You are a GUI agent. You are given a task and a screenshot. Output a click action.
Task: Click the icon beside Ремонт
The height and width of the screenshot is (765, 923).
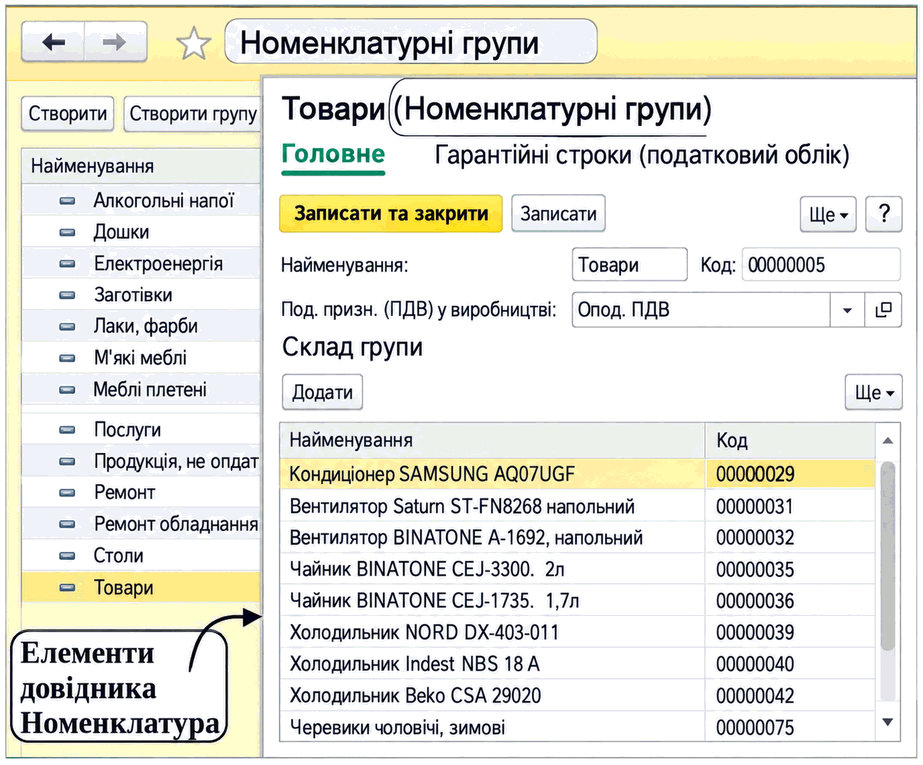pos(68,493)
